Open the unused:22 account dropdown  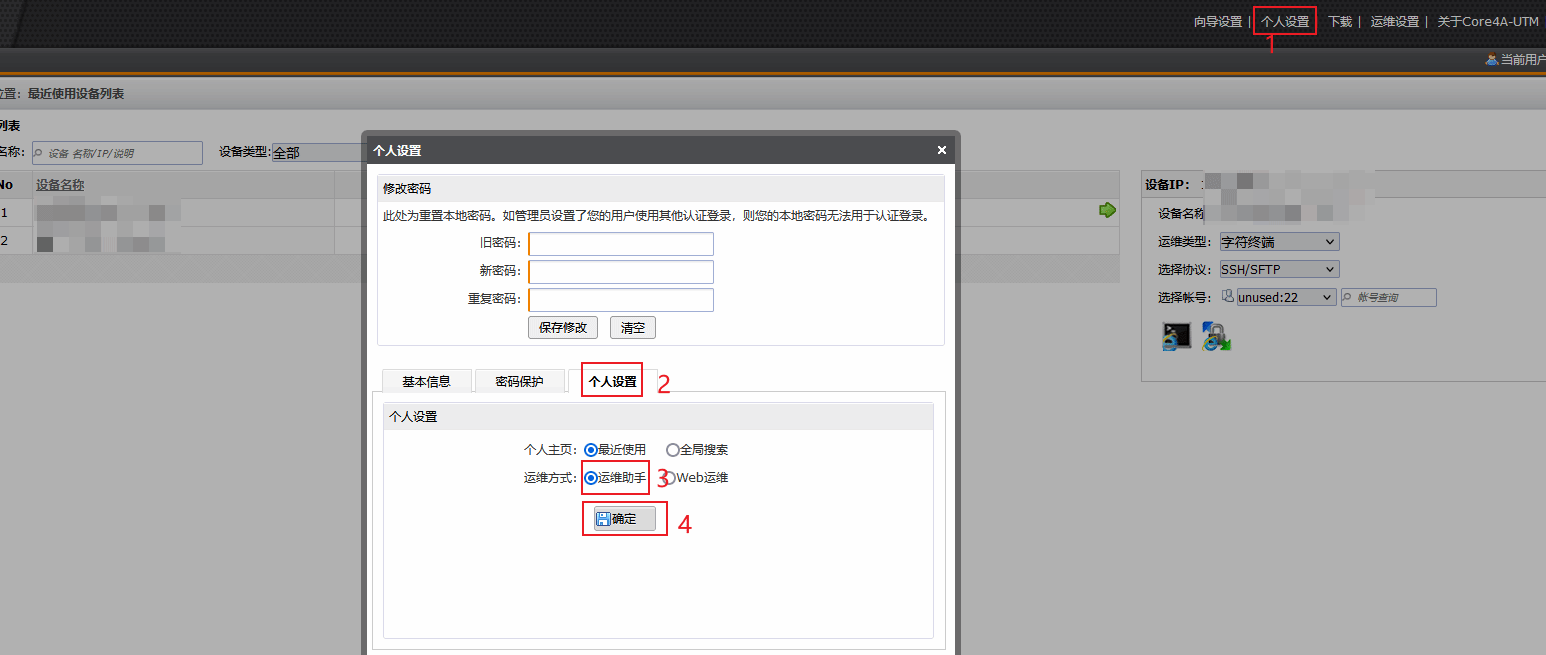(x=1285, y=297)
